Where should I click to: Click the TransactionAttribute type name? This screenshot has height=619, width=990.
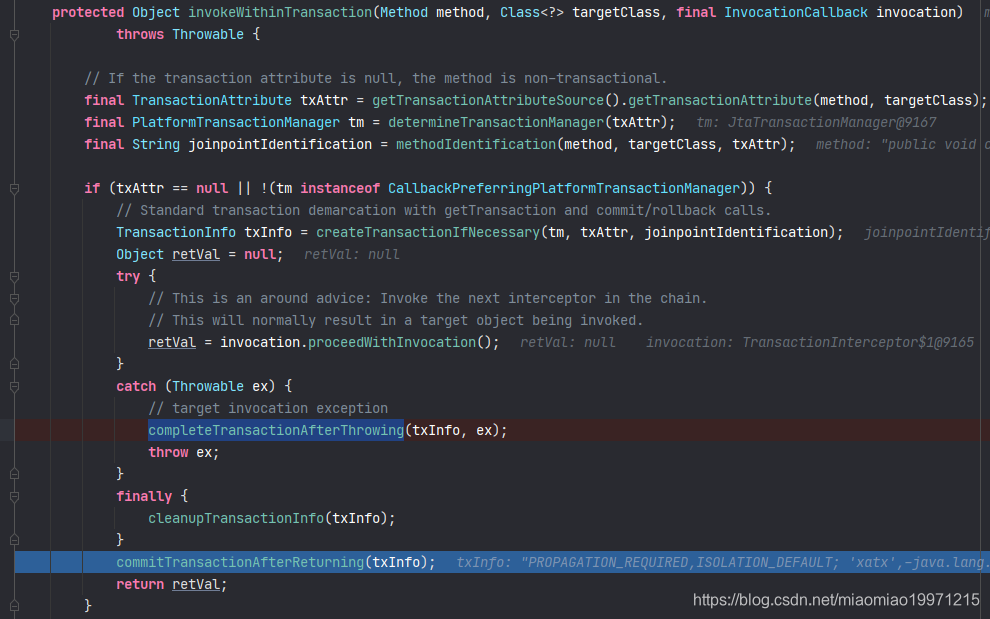(212, 100)
